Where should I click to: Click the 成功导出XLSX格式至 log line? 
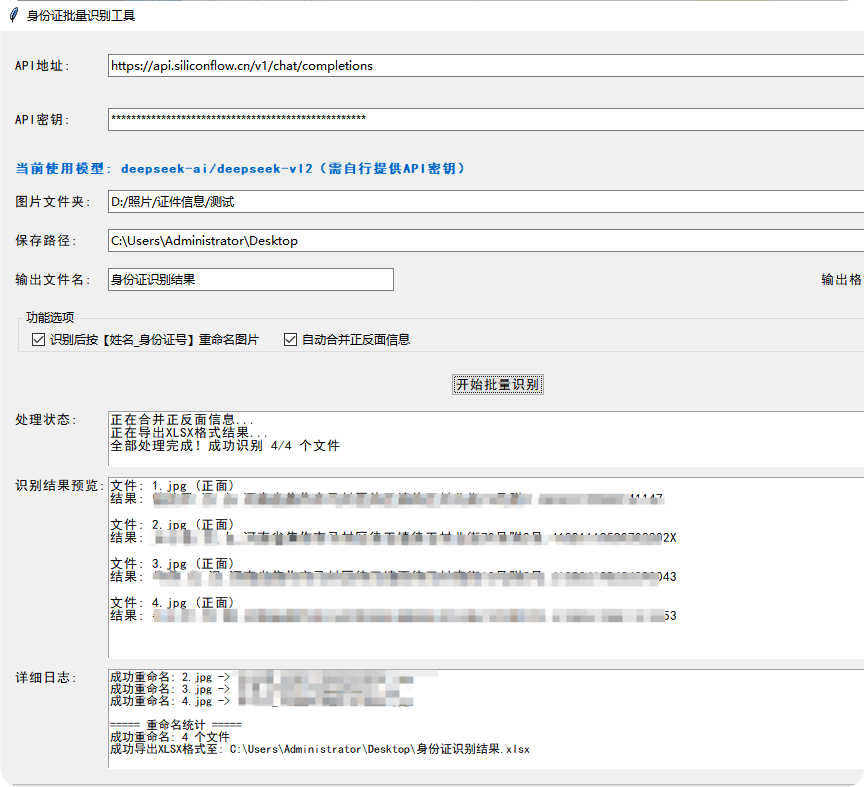[320, 749]
